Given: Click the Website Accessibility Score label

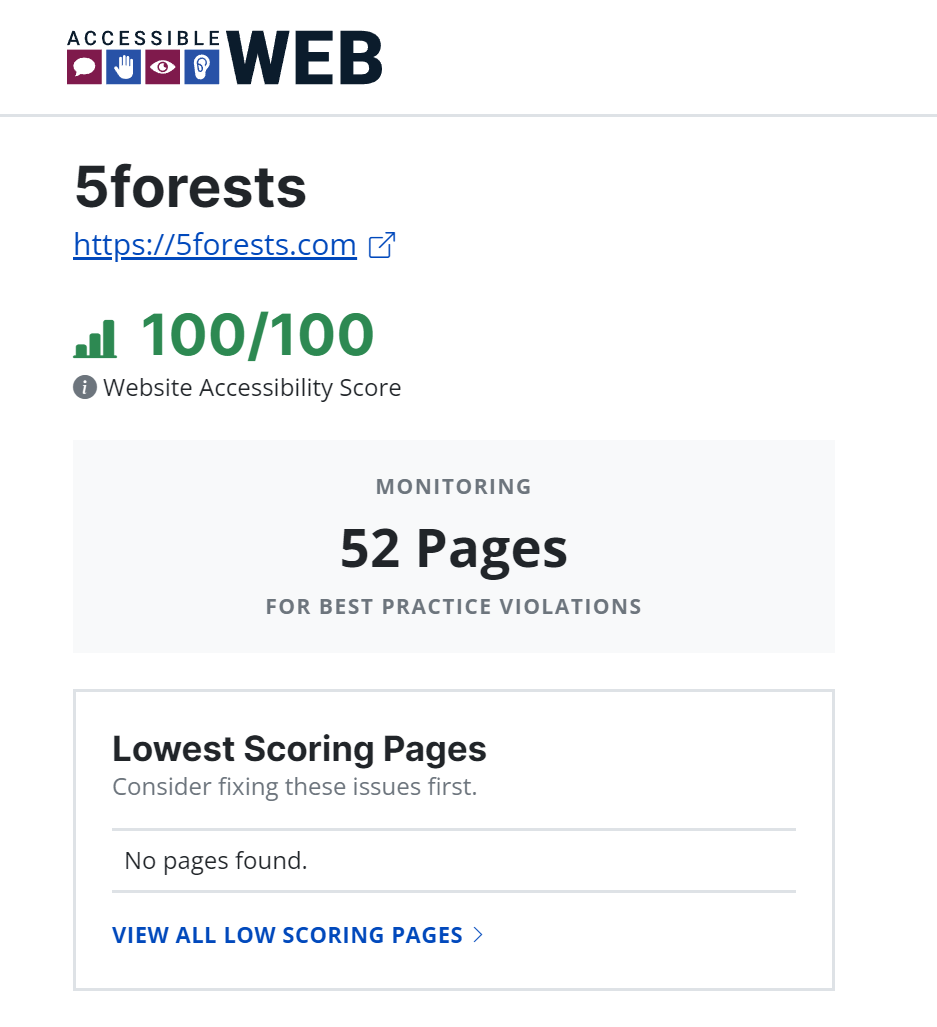Looking at the screenshot, I should coord(252,388).
